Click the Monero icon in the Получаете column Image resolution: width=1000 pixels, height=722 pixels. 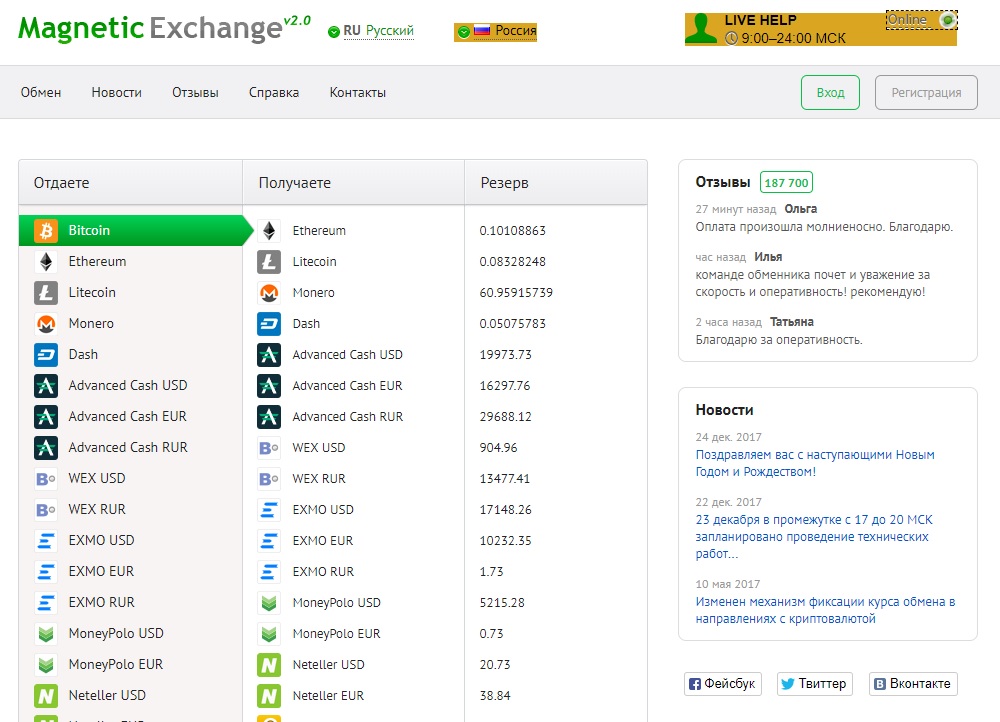pos(269,293)
